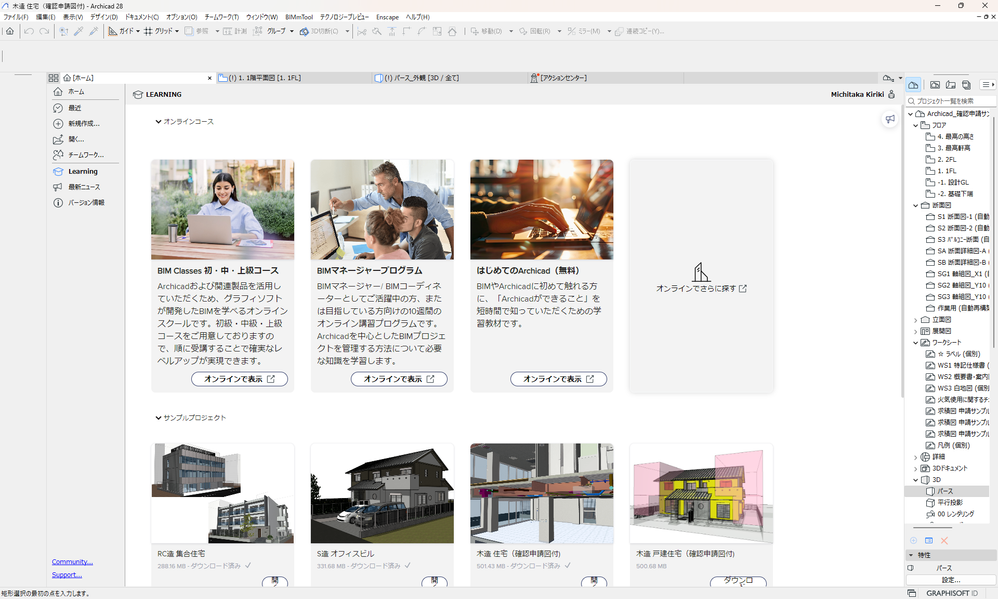Click 新規作成... in the sidebar

pyautogui.click(x=85, y=123)
